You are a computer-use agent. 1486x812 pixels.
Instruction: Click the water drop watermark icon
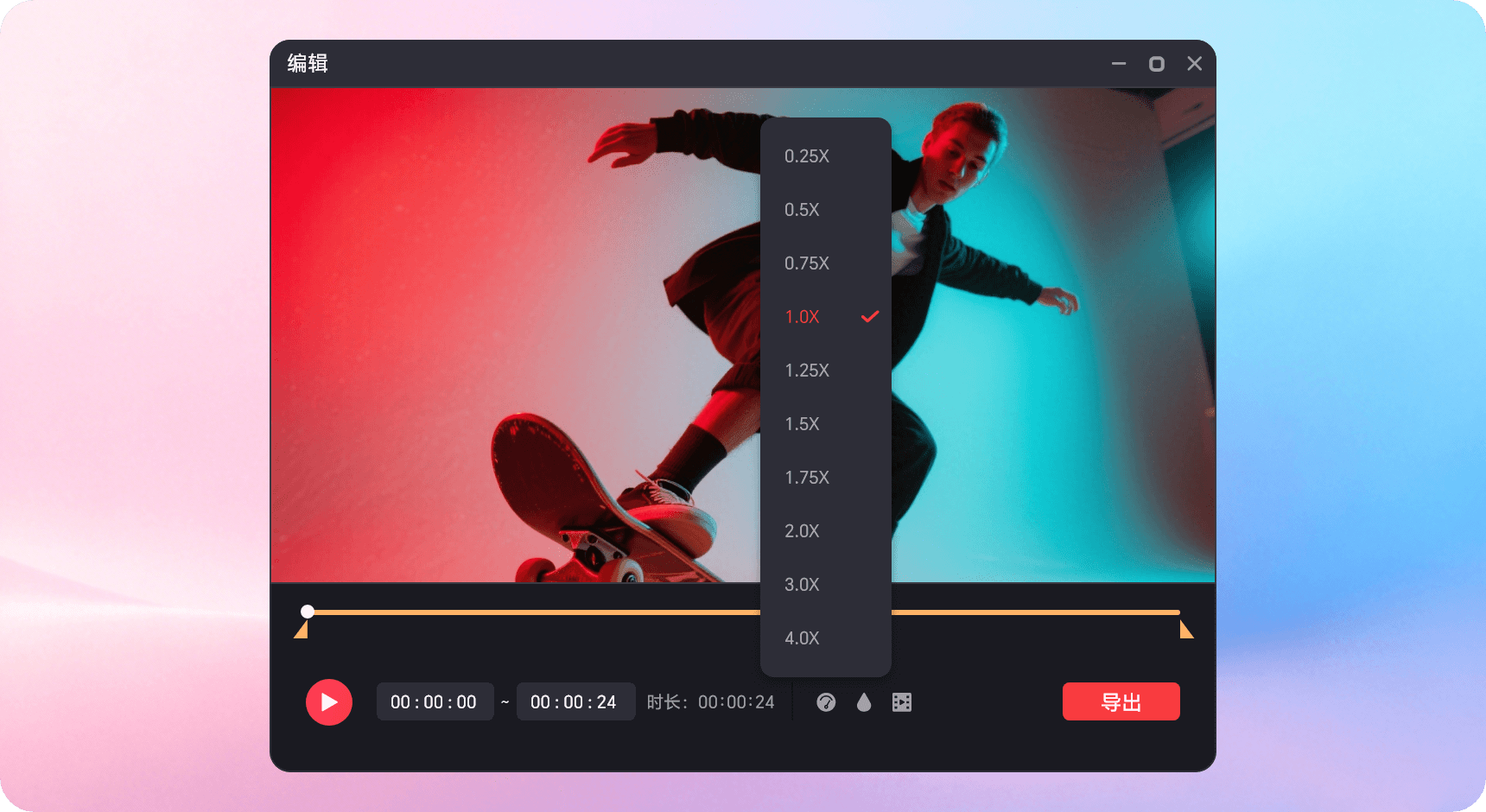click(864, 702)
